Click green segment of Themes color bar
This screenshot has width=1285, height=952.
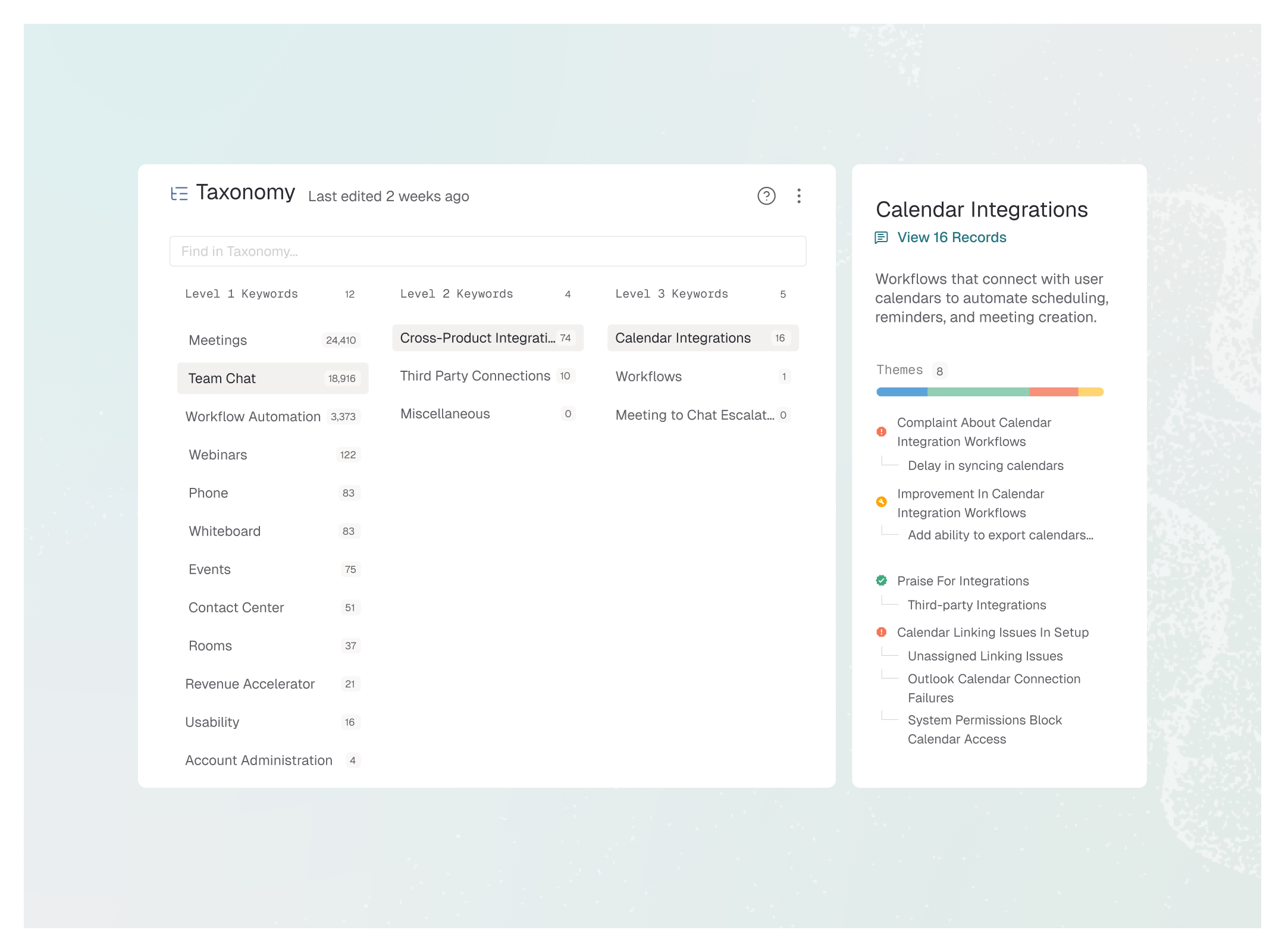(x=978, y=392)
